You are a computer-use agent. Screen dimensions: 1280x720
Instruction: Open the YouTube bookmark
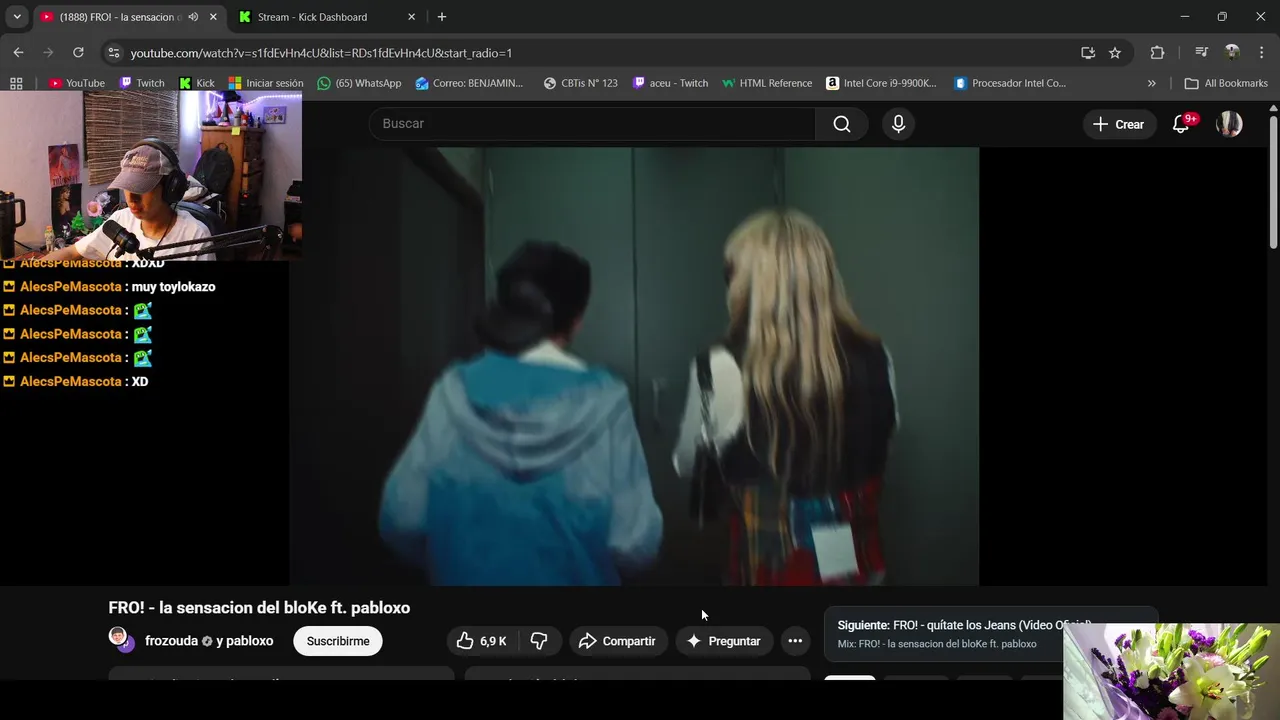(77, 83)
